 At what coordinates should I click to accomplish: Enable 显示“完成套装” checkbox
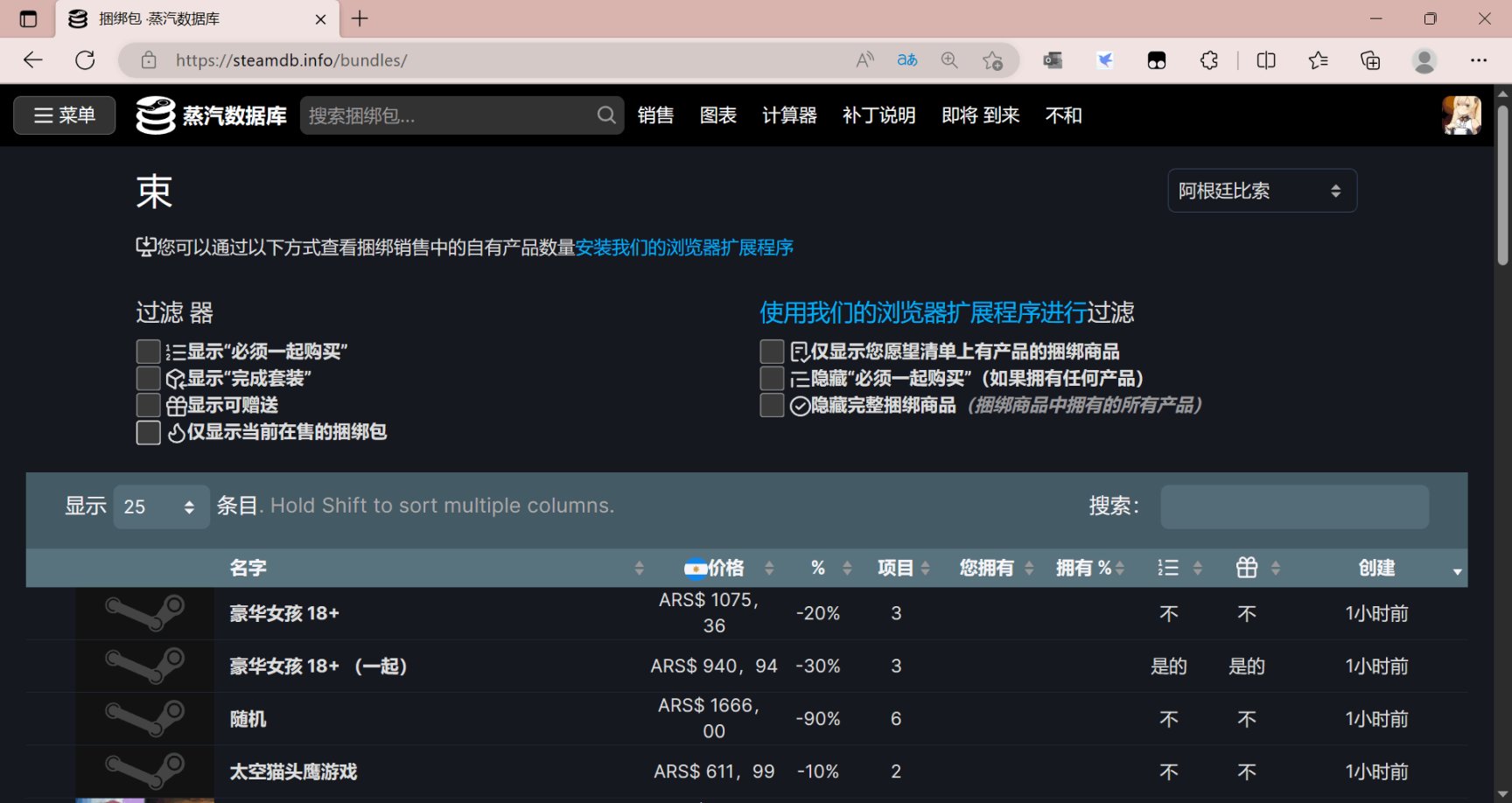(x=149, y=379)
